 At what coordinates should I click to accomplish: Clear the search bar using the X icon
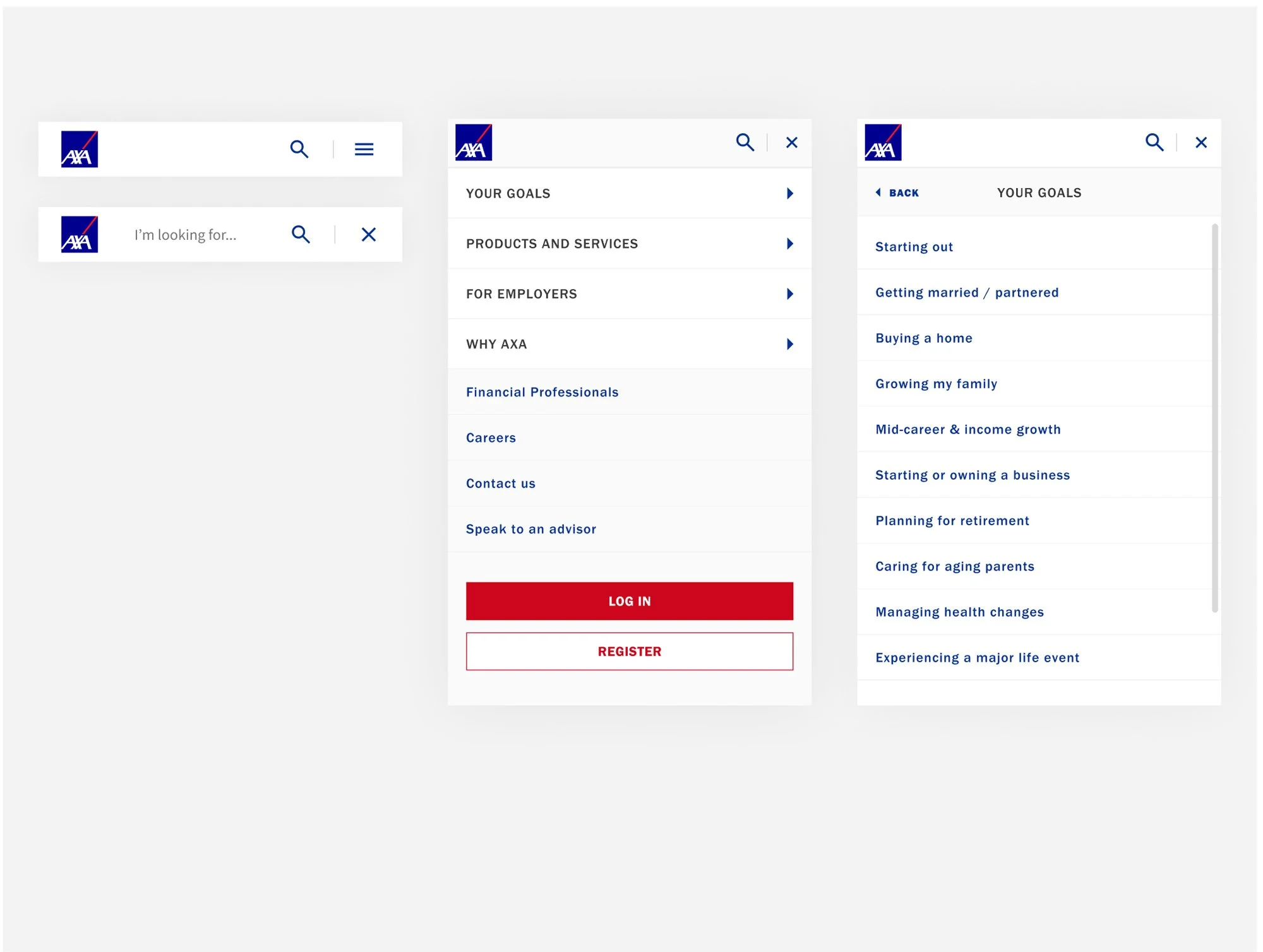[368, 234]
